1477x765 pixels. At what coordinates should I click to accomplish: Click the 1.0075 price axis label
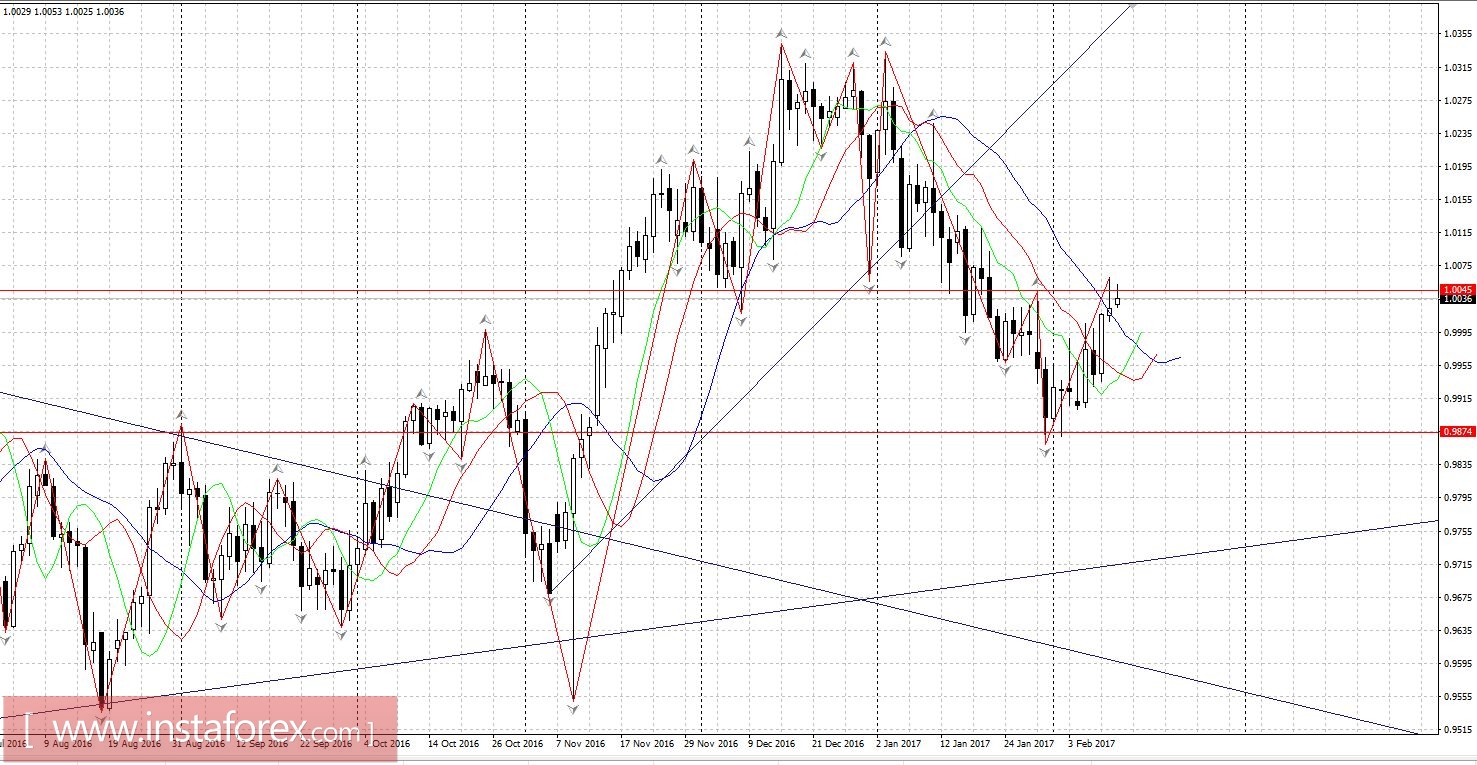tap(1457, 266)
